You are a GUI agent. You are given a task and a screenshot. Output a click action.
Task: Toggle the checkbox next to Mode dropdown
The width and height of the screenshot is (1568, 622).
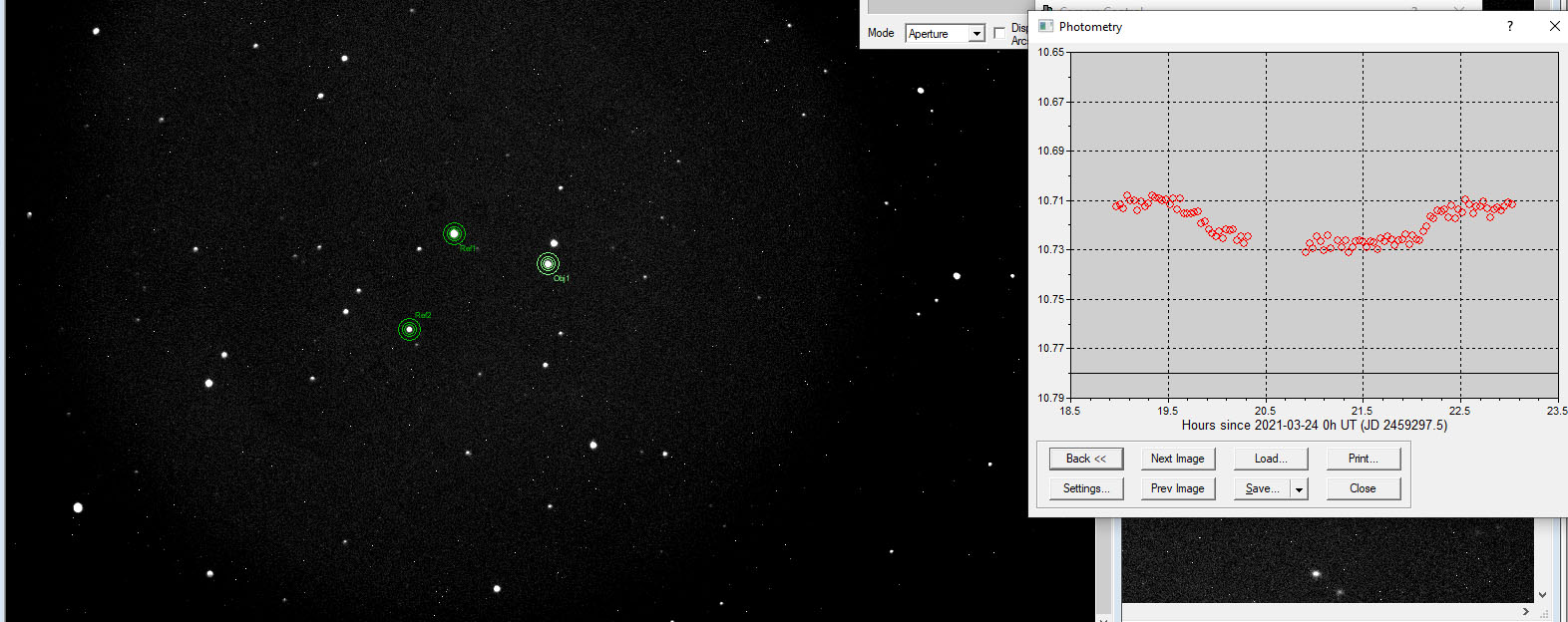tap(999, 34)
